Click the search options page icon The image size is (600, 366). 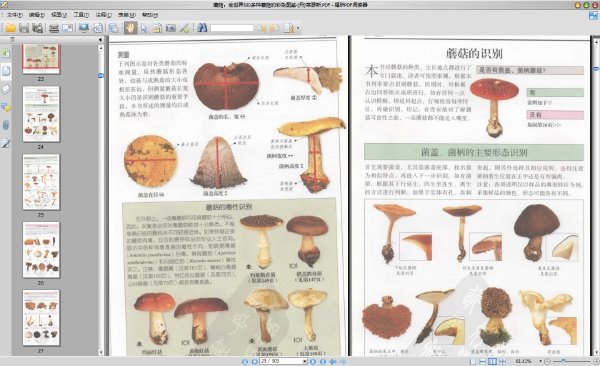pyautogui.click(x=289, y=28)
